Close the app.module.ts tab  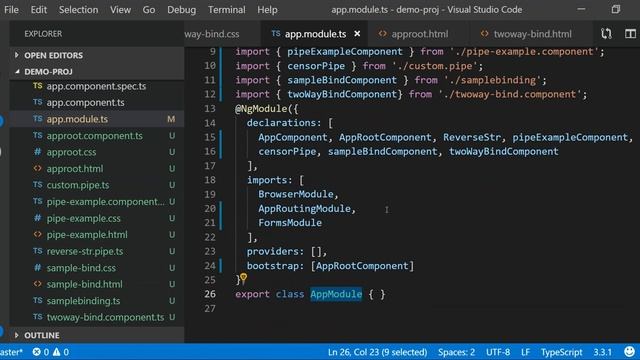click(x=357, y=34)
